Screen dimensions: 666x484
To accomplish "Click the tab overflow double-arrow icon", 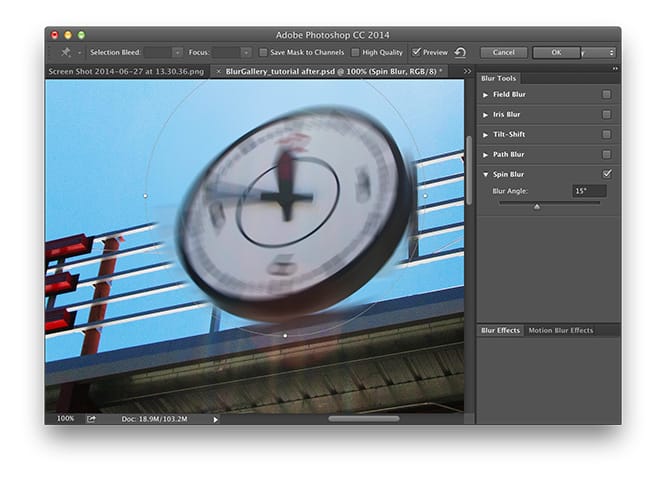I will (x=468, y=72).
